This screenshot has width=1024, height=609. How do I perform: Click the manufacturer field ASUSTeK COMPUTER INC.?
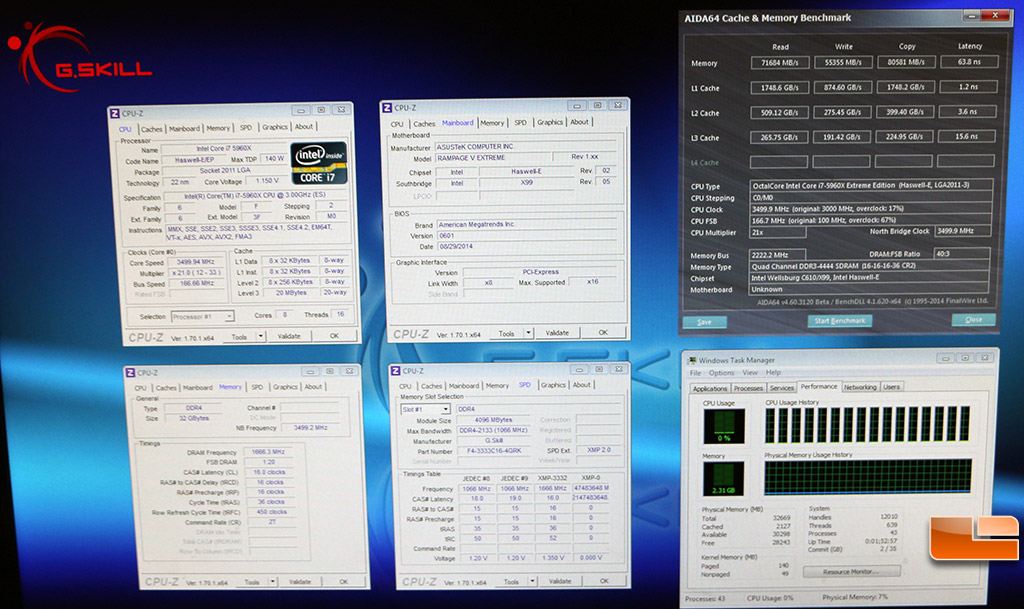(x=525, y=147)
